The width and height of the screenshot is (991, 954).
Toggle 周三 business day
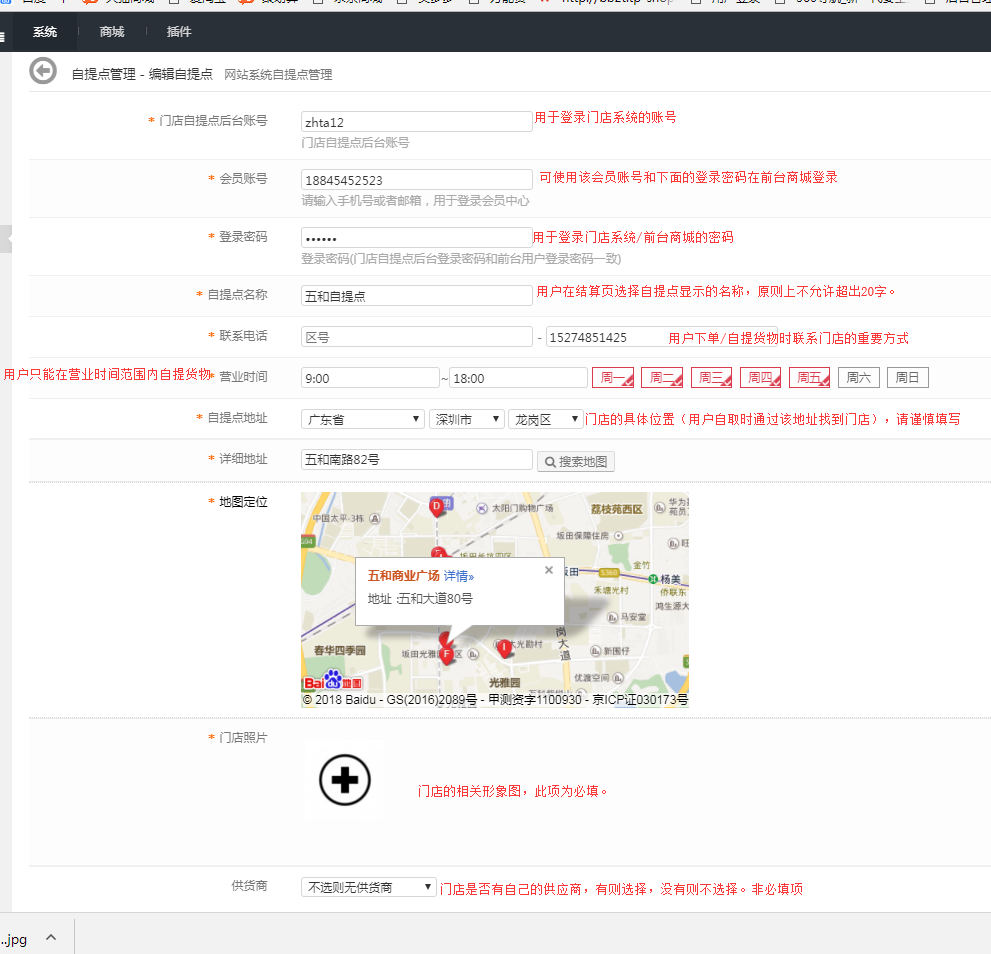pyautogui.click(x=711, y=378)
